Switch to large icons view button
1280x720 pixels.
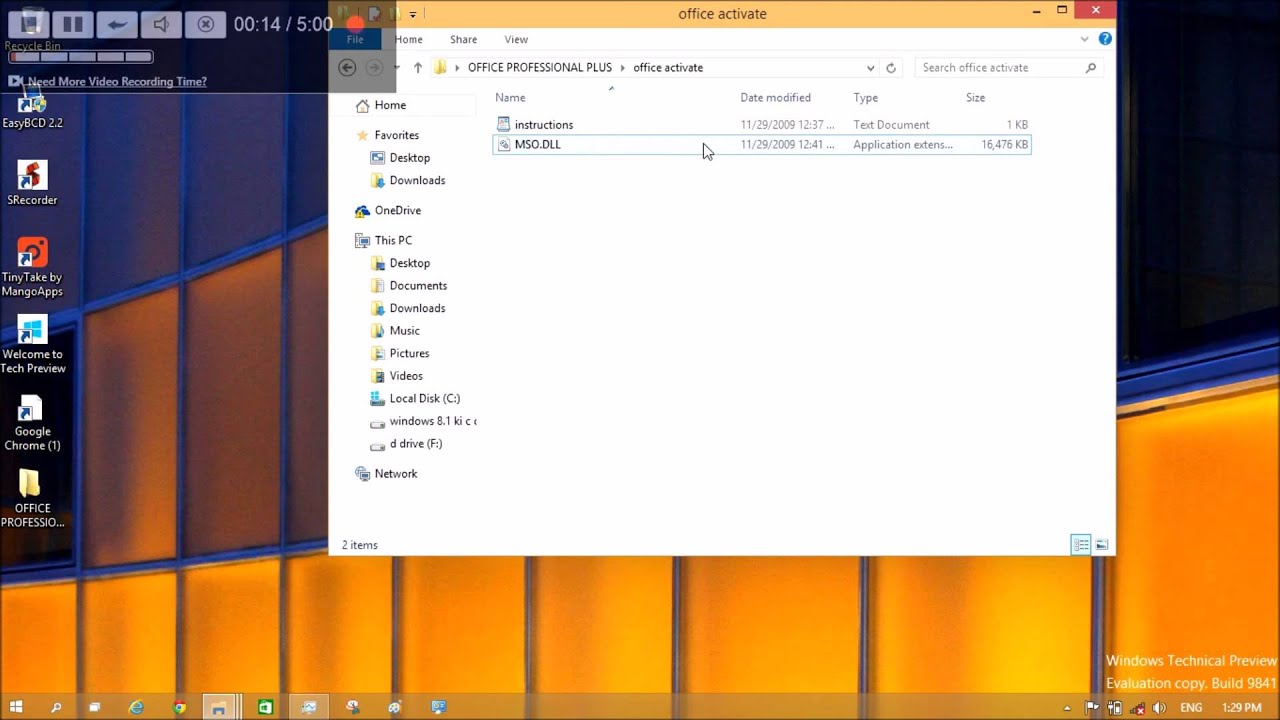click(1101, 545)
